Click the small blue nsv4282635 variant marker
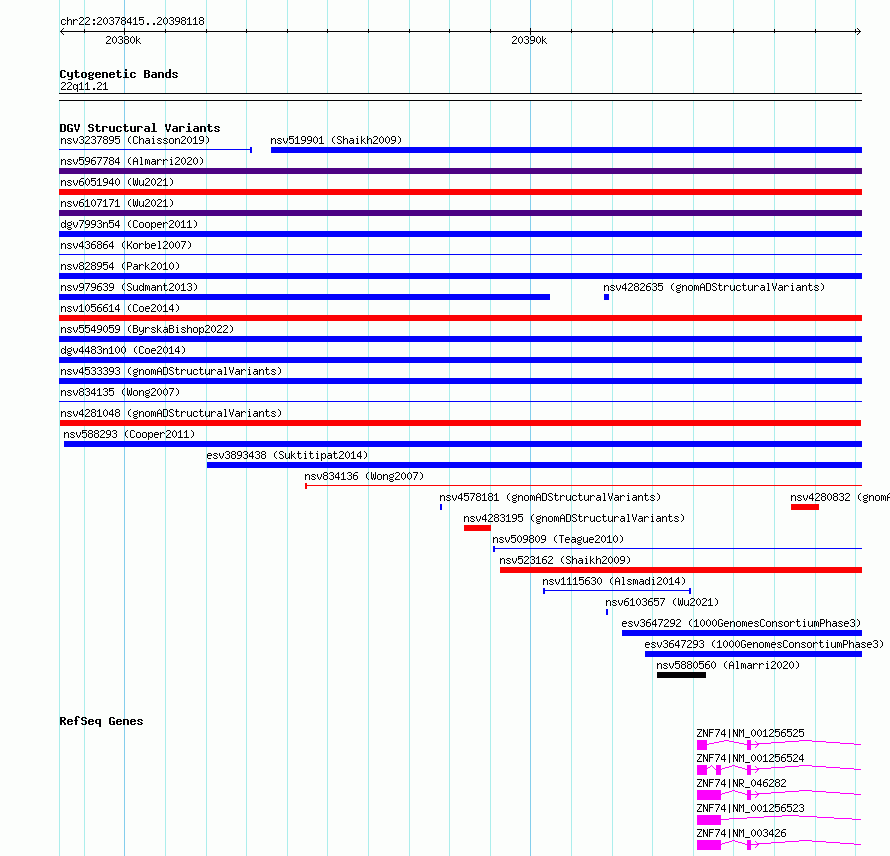Screen dimensions: 890x856 (606, 297)
